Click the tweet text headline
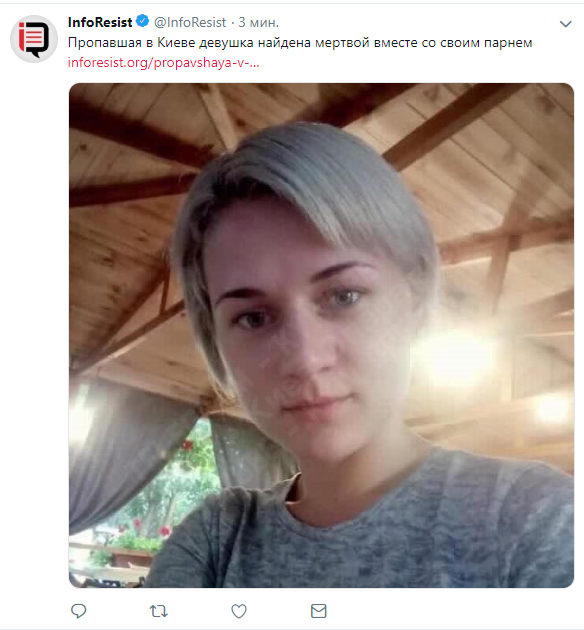This screenshot has height=630, width=584. (300, 43)
